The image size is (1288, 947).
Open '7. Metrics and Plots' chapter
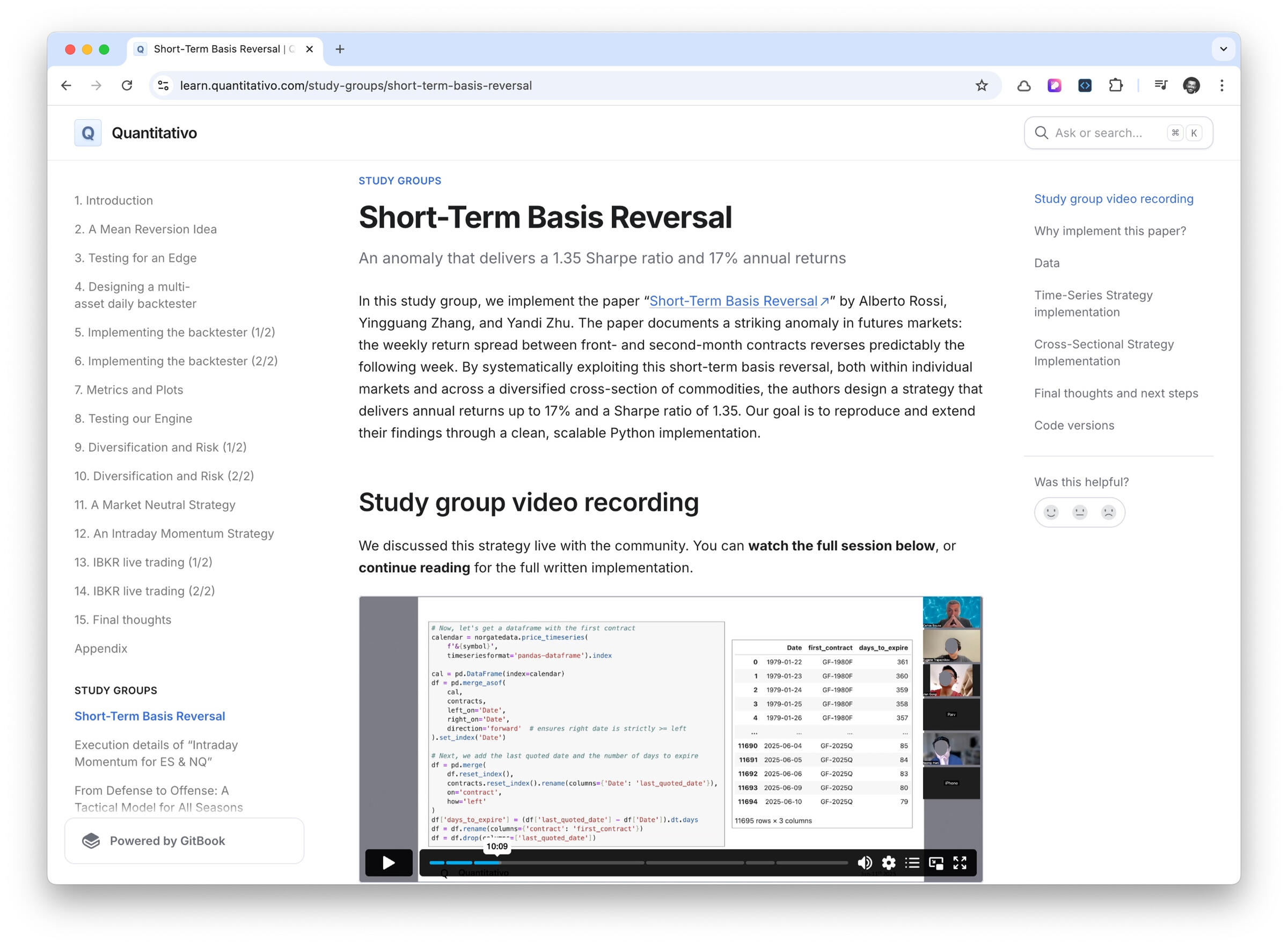point(128,390)
